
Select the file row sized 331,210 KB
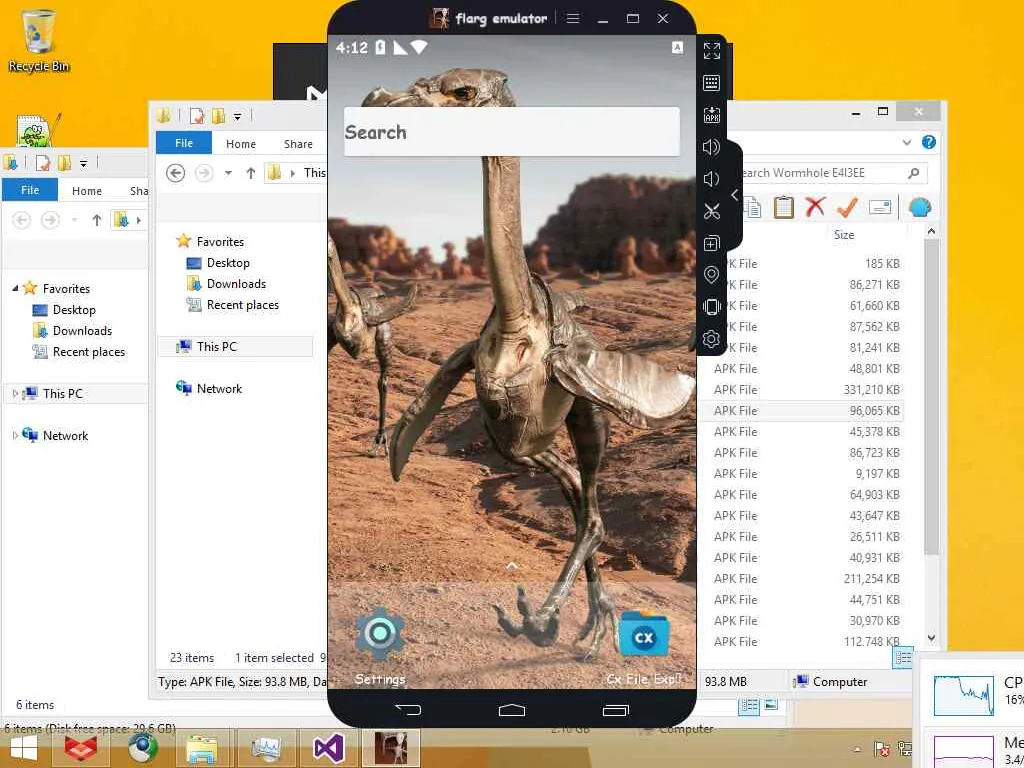point(803,390)
